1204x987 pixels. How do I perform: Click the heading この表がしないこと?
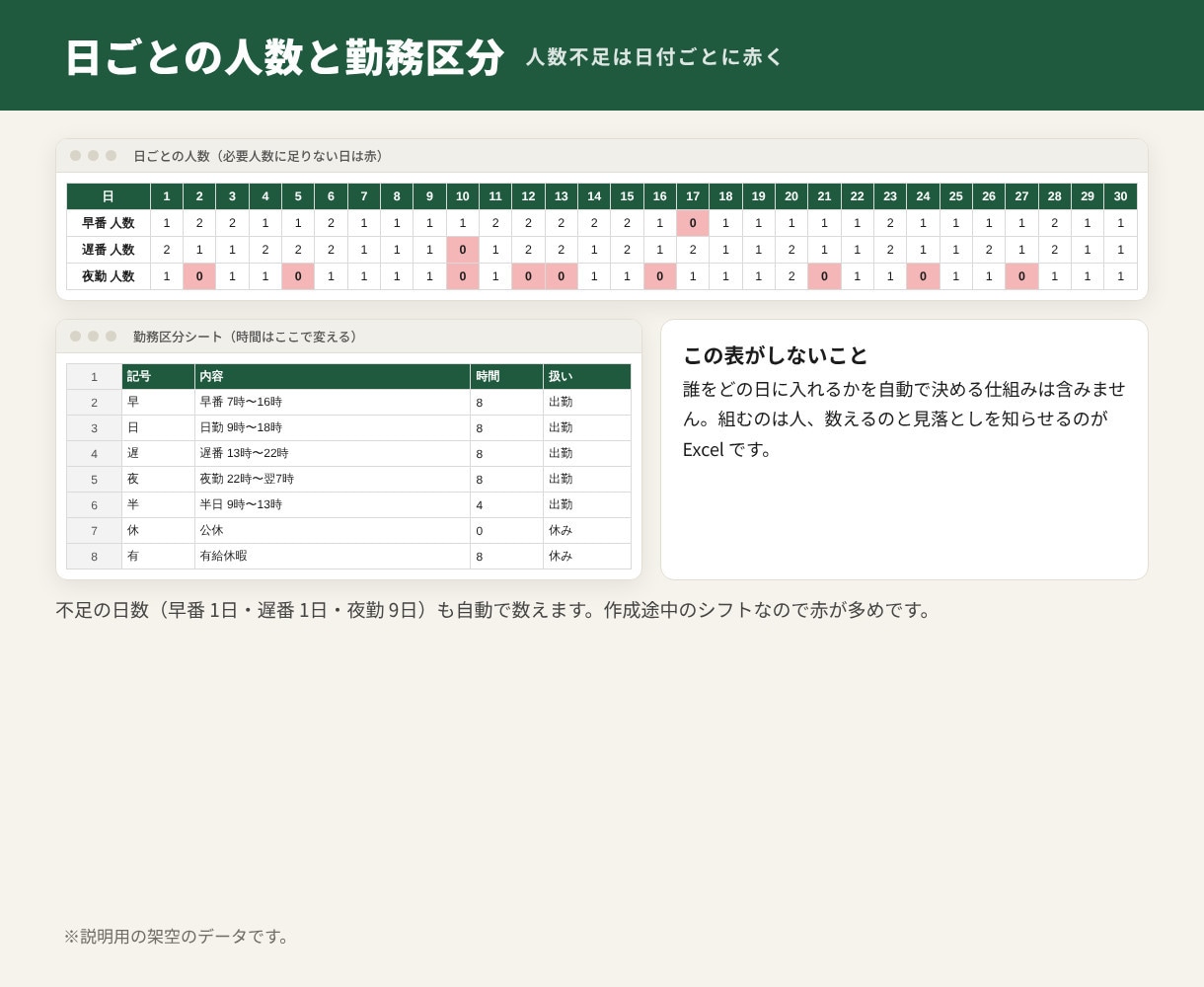point(776,355)
